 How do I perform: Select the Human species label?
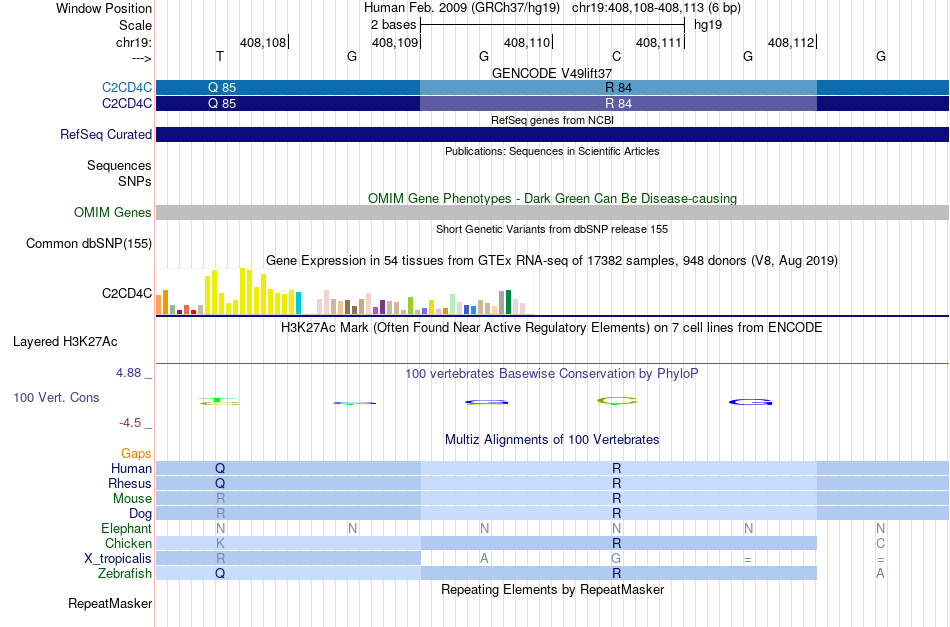(131, 468)
